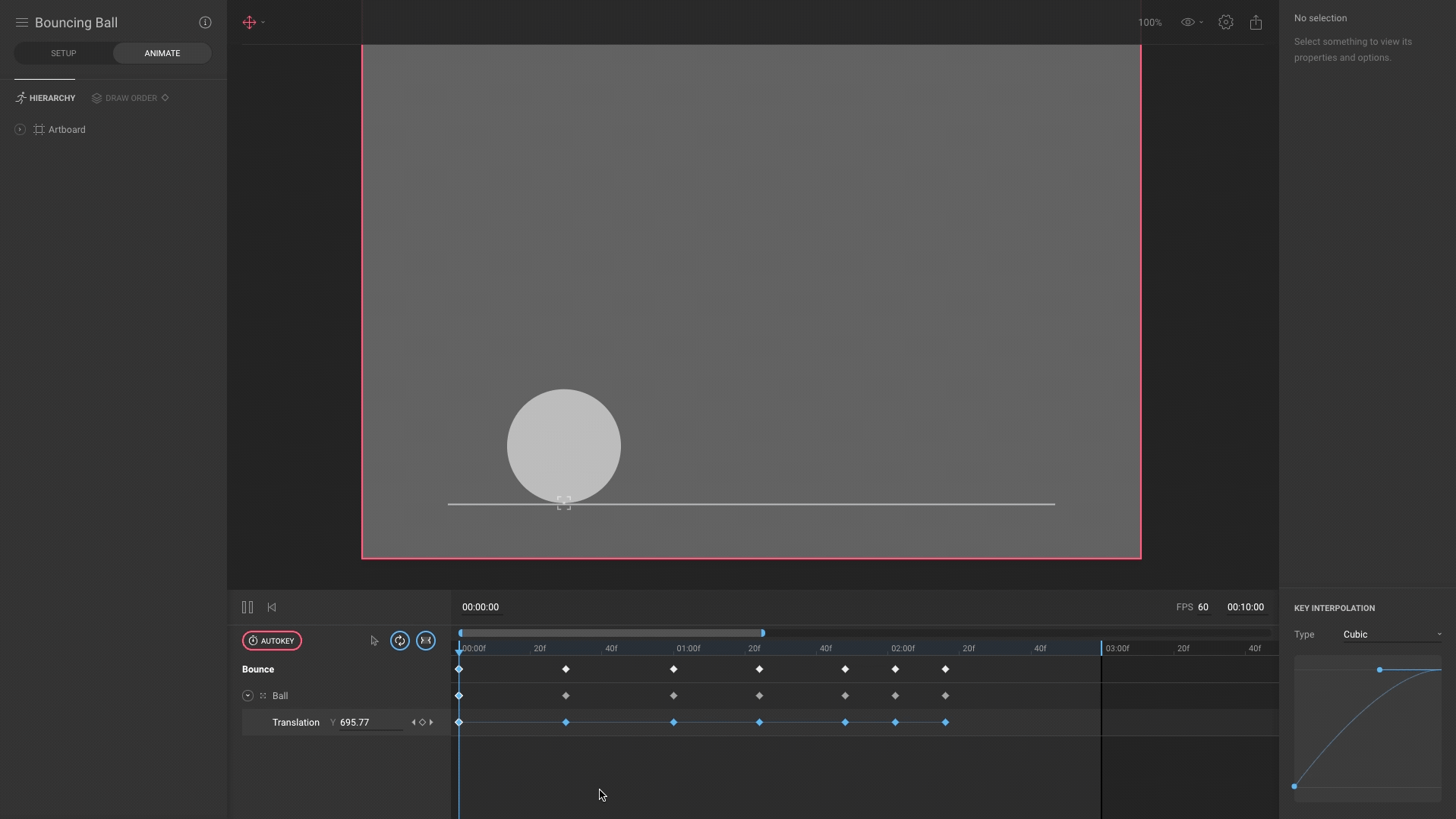The image size is (1456, 819).
Task: Select the Bounce animation row
Action: tap(258, 669)
